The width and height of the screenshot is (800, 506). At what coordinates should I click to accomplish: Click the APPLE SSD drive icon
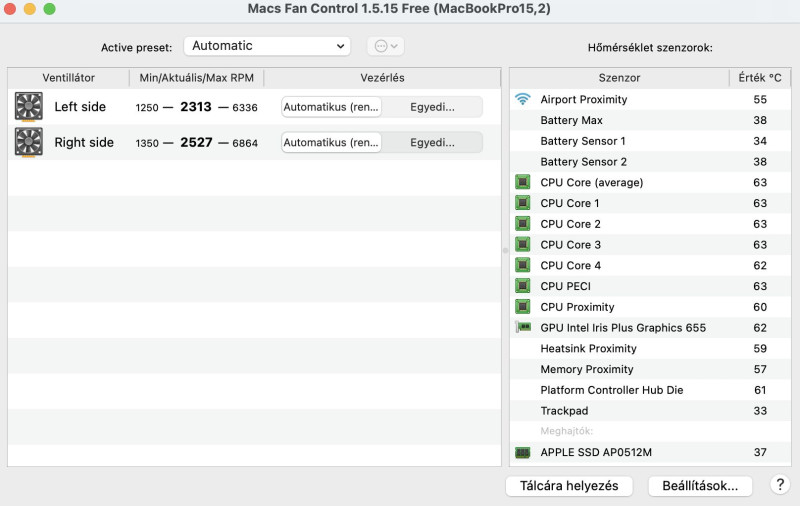point(522,452)
